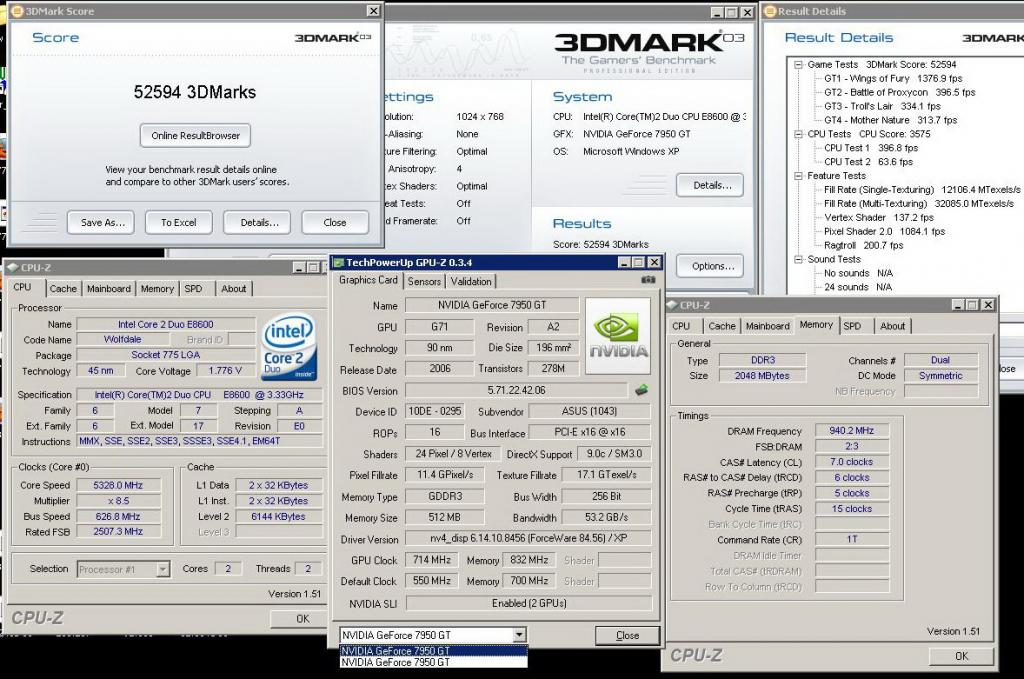Screen dimensions: 1024x679
Task: Click the Core Speed value 5328.0 MHz
Action: [x=118, y=485]
